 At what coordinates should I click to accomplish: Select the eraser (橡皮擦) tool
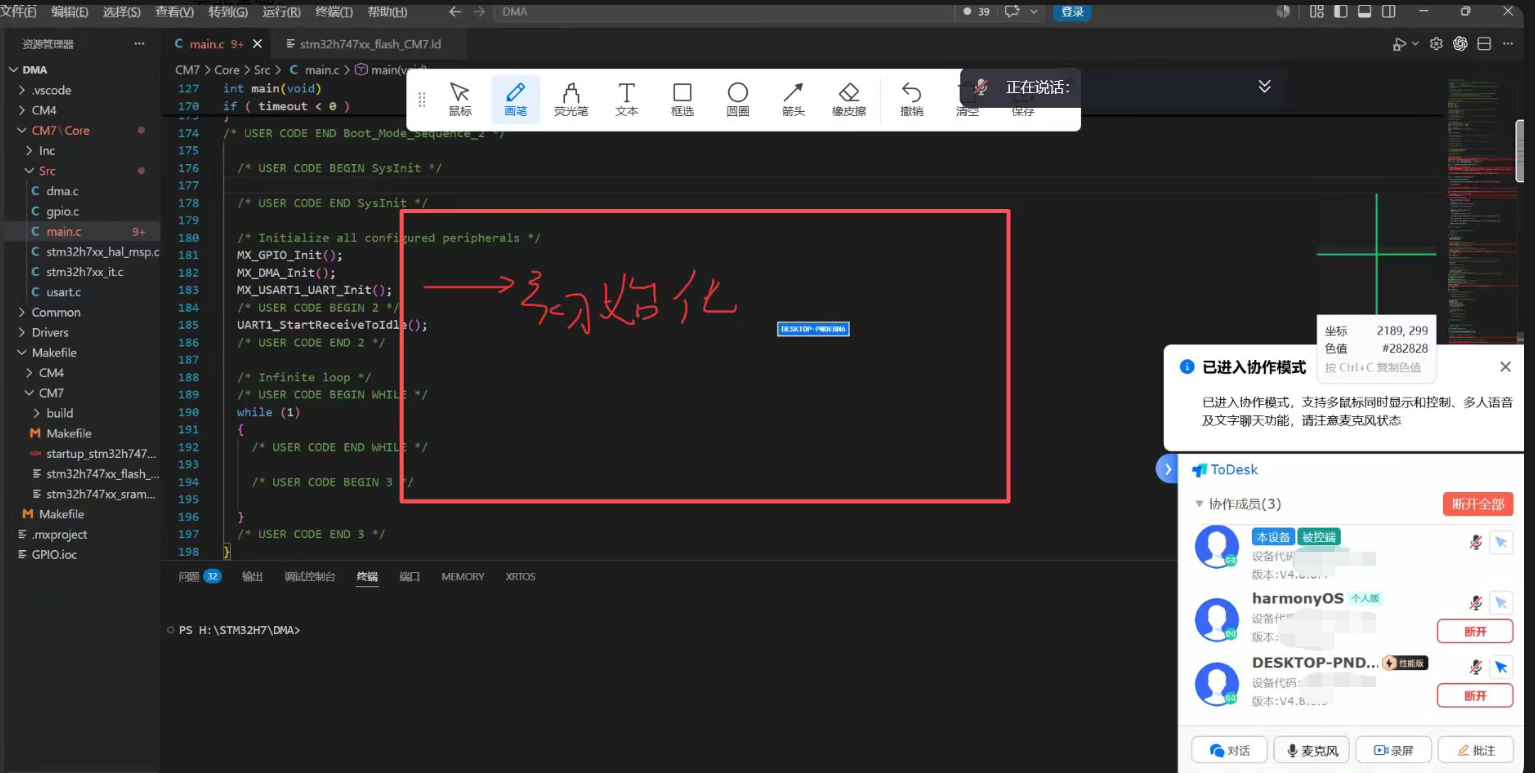click(x=849, y=99)
